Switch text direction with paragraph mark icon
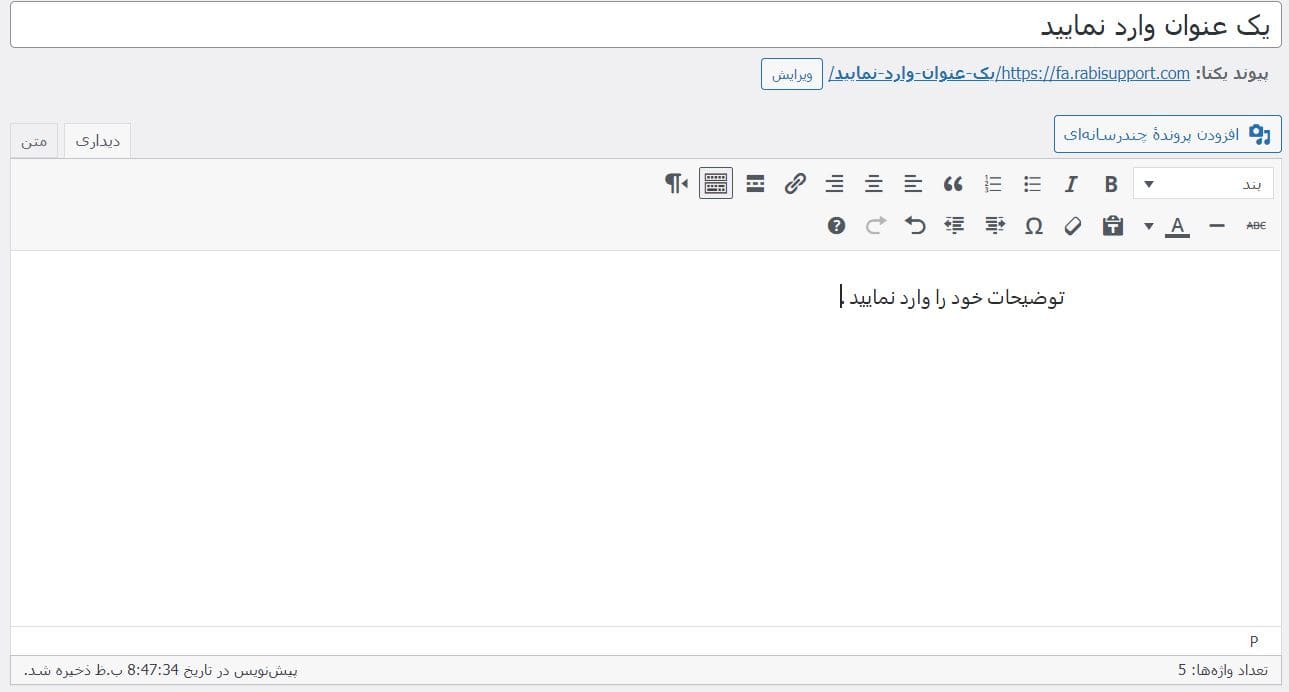The image size is (1289, 692). (677, 184)
